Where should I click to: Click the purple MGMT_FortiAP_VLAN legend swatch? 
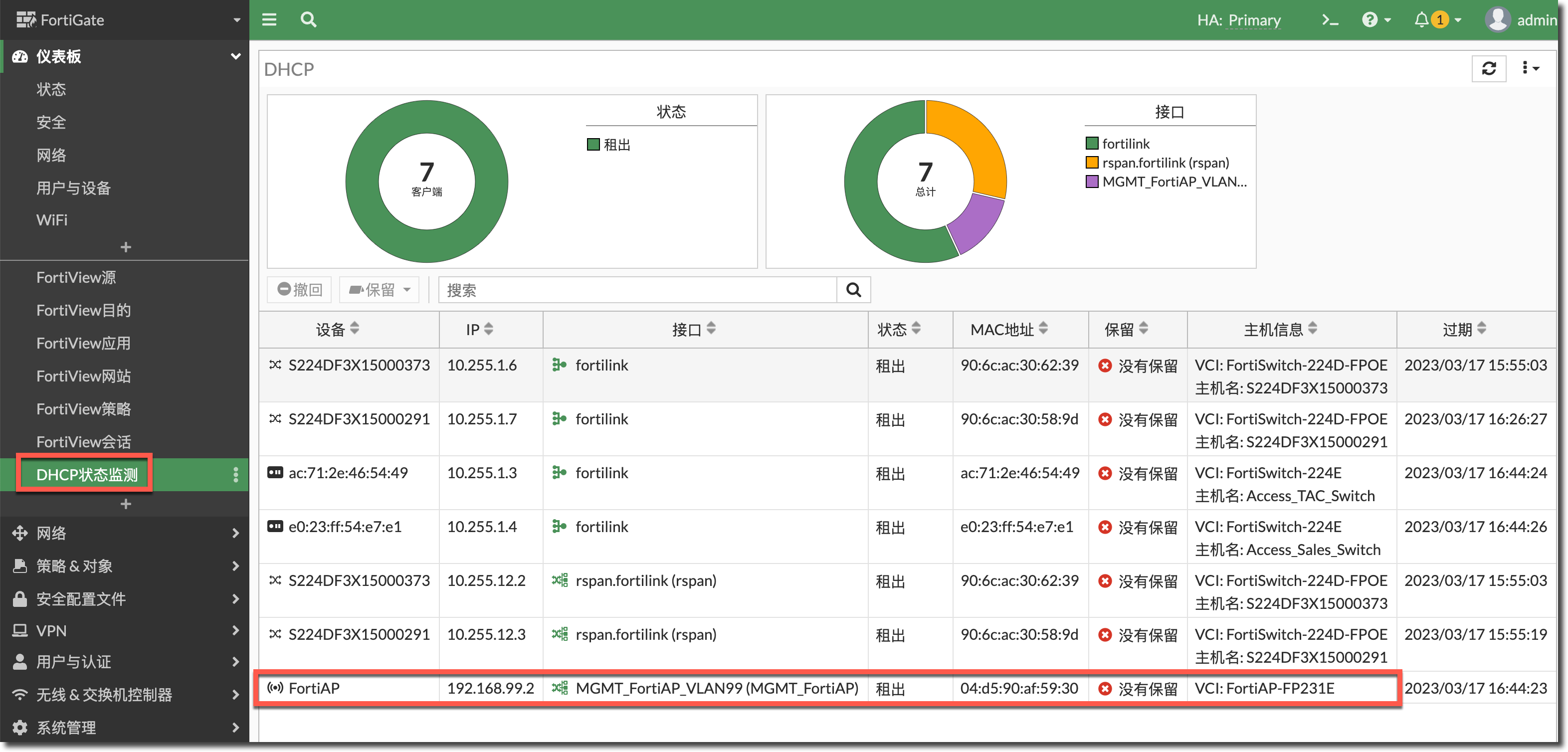pos(1092,182)
